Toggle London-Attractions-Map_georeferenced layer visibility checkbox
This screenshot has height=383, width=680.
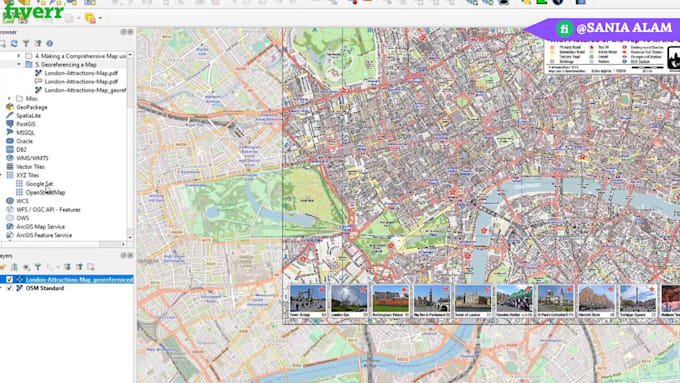point(9,280)
